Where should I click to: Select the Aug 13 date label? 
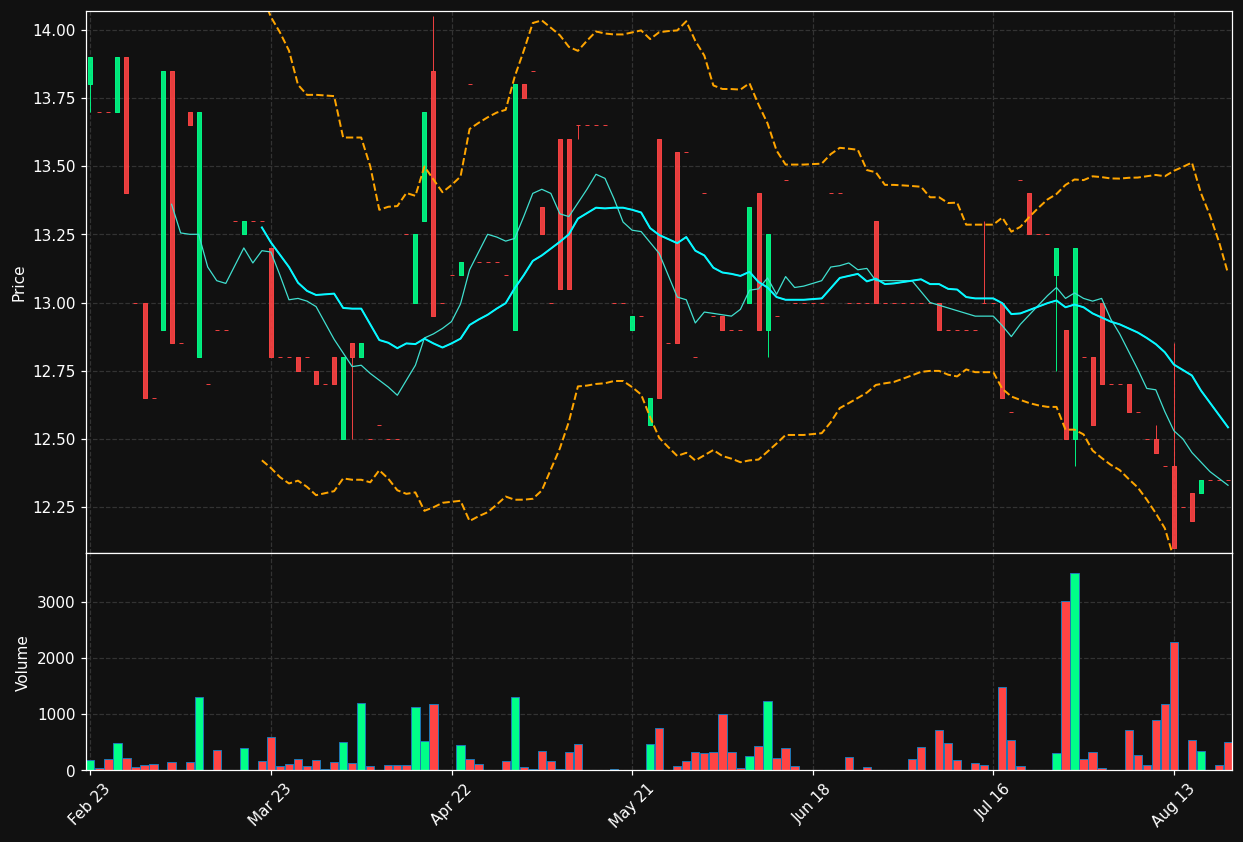1173,804
